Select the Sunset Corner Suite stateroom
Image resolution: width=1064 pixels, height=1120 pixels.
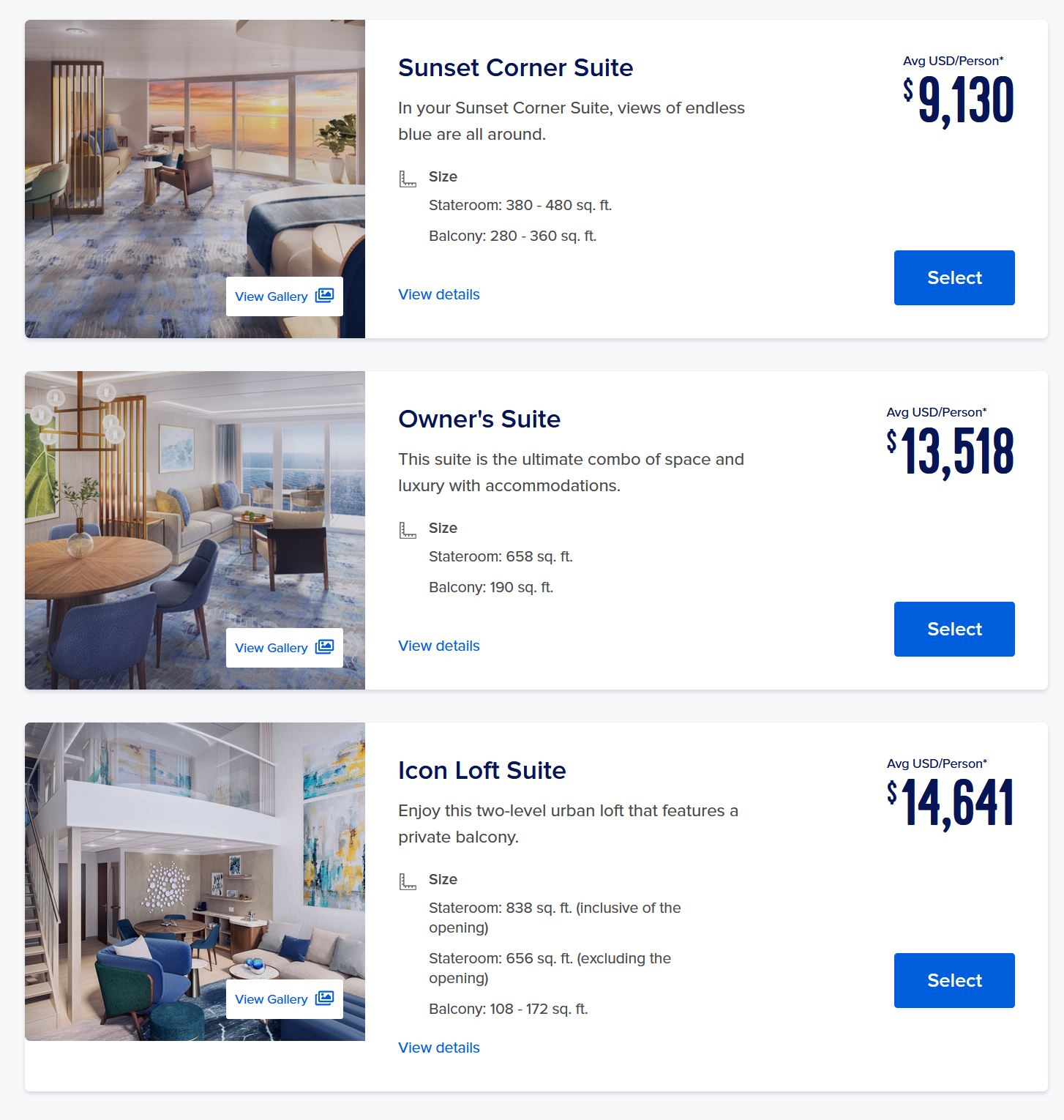click(x=954, y=277)
